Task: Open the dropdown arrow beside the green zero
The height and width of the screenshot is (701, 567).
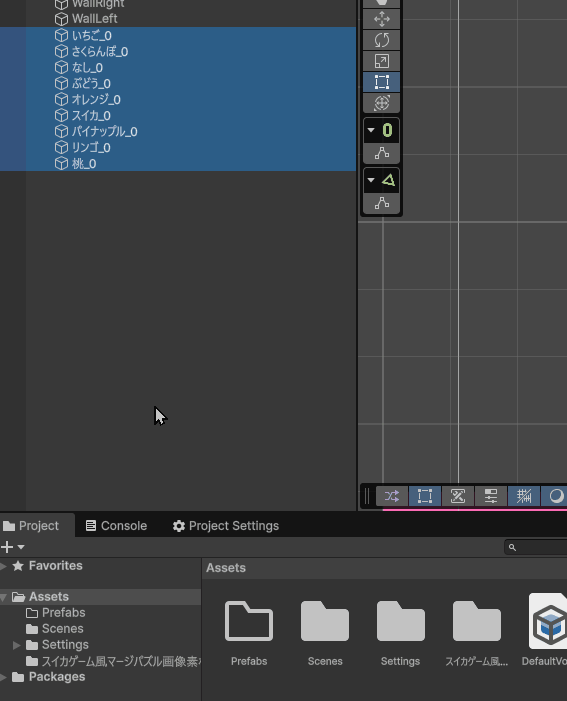Action: click(371, 130)
